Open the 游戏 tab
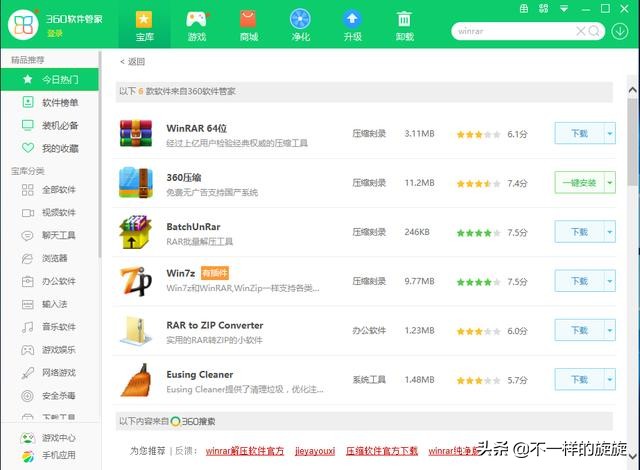This screenshot has height=470, width=640. [x=197, y=26]
